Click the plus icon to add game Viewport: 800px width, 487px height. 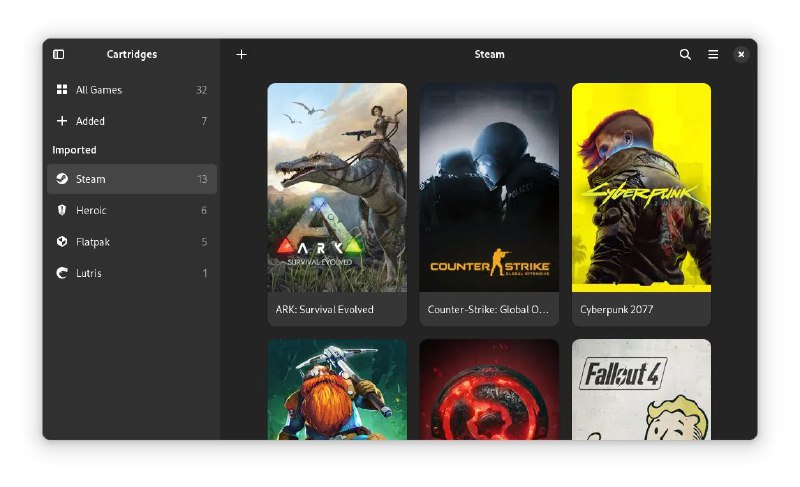coord(241,54)
